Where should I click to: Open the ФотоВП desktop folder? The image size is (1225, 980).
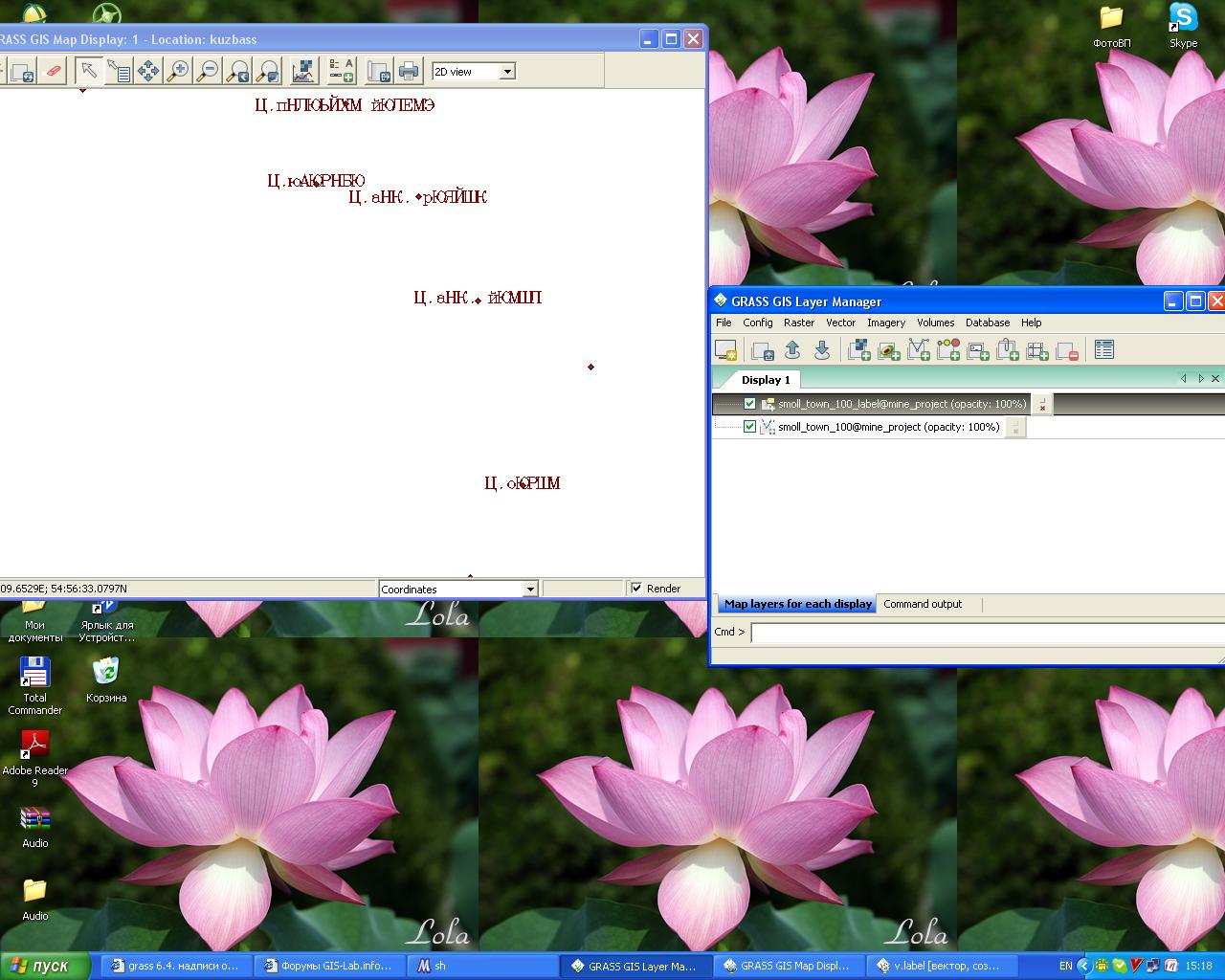[1111, 26]
